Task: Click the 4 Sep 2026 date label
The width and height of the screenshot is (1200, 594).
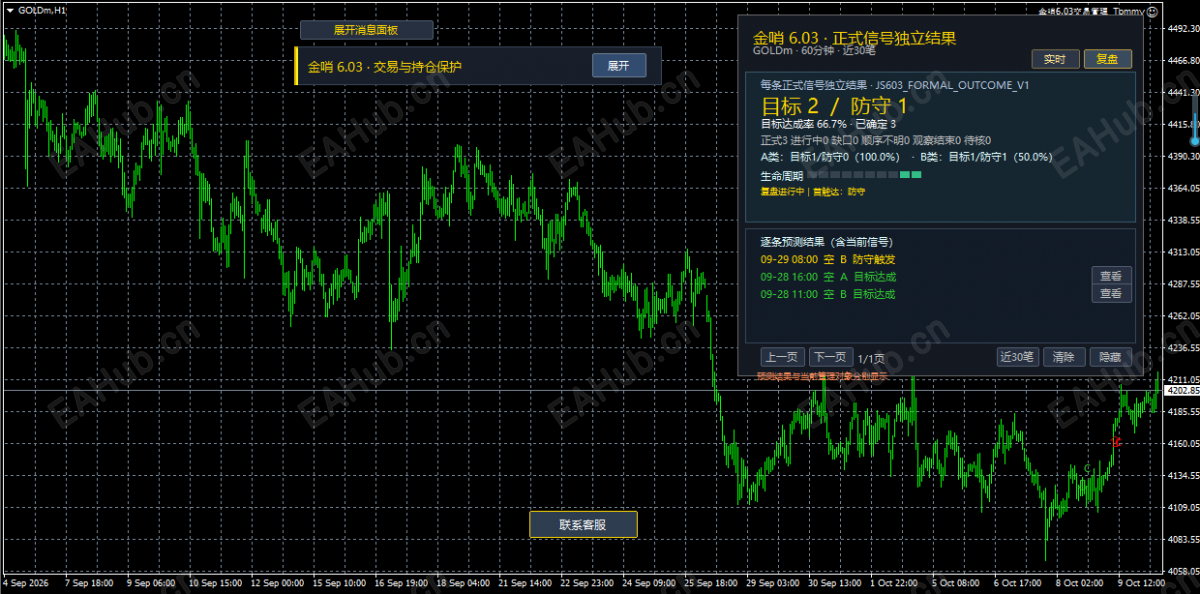Action: coord(26,582)
